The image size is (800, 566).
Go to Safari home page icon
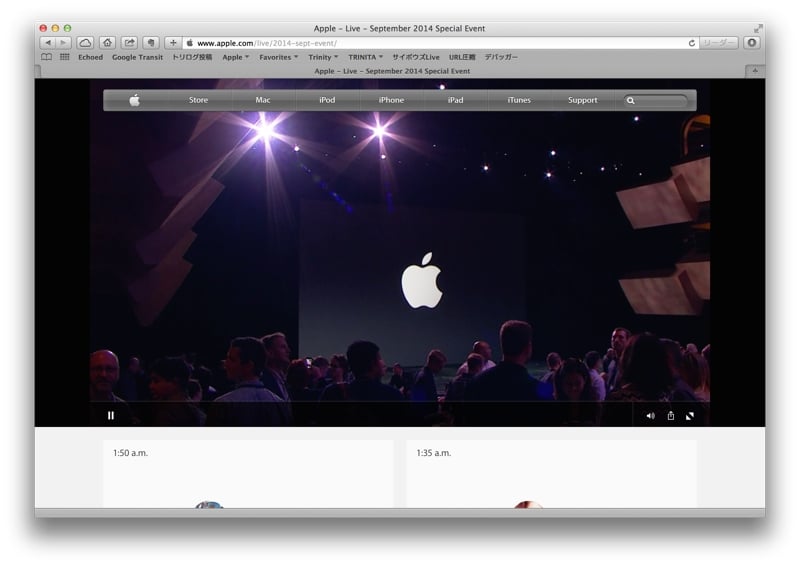click(107, 43)
